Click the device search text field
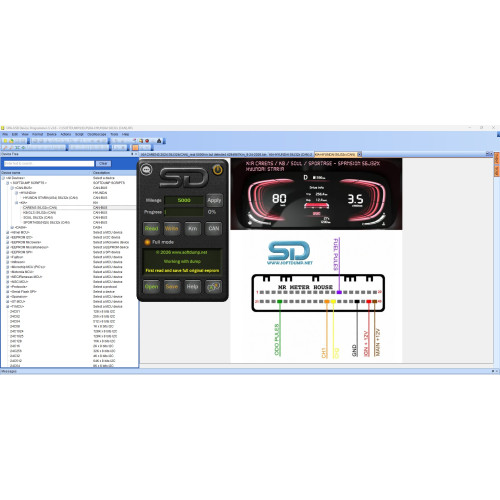Screen dimensions: 500x500 click(x=49, y=163)
